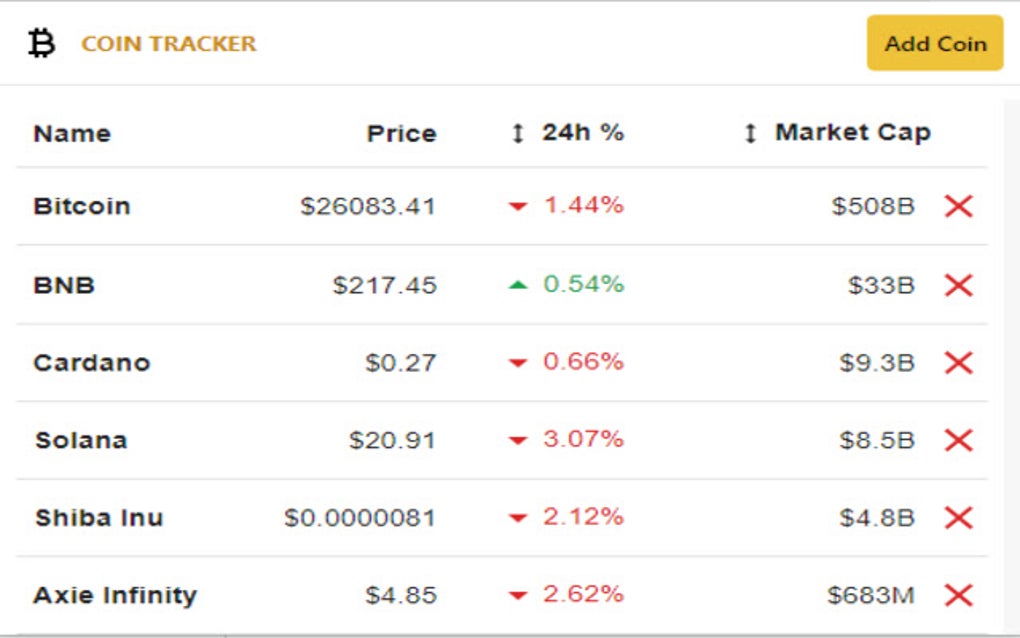Open the Add Coin dialog
Viewport: 1020px width, 638px height.
tap(933, 43)
